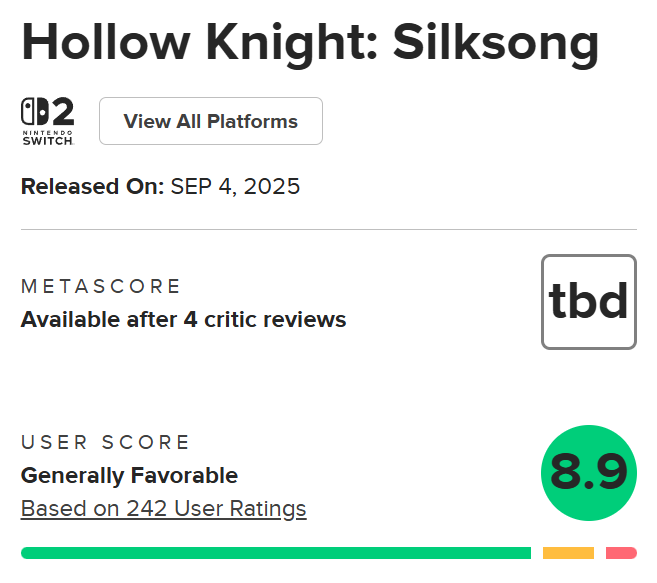Click the Hollow Knight: Silksong title
Screen dimensions: 657x583
(x=310, y=42)
